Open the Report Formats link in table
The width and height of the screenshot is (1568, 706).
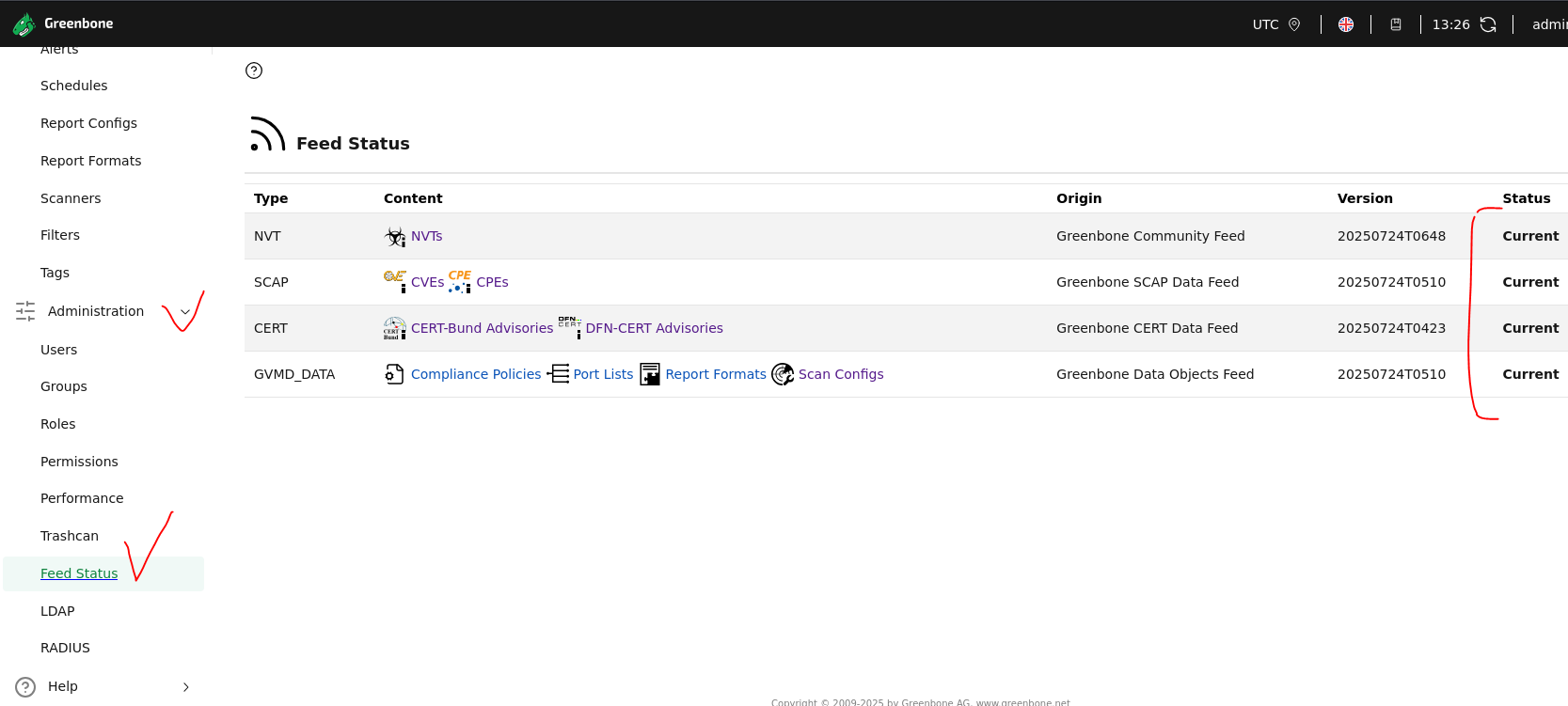point(716,374)
